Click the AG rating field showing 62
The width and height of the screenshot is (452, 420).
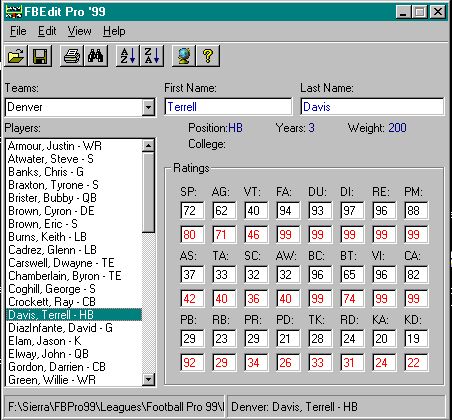tap(224, 210)
